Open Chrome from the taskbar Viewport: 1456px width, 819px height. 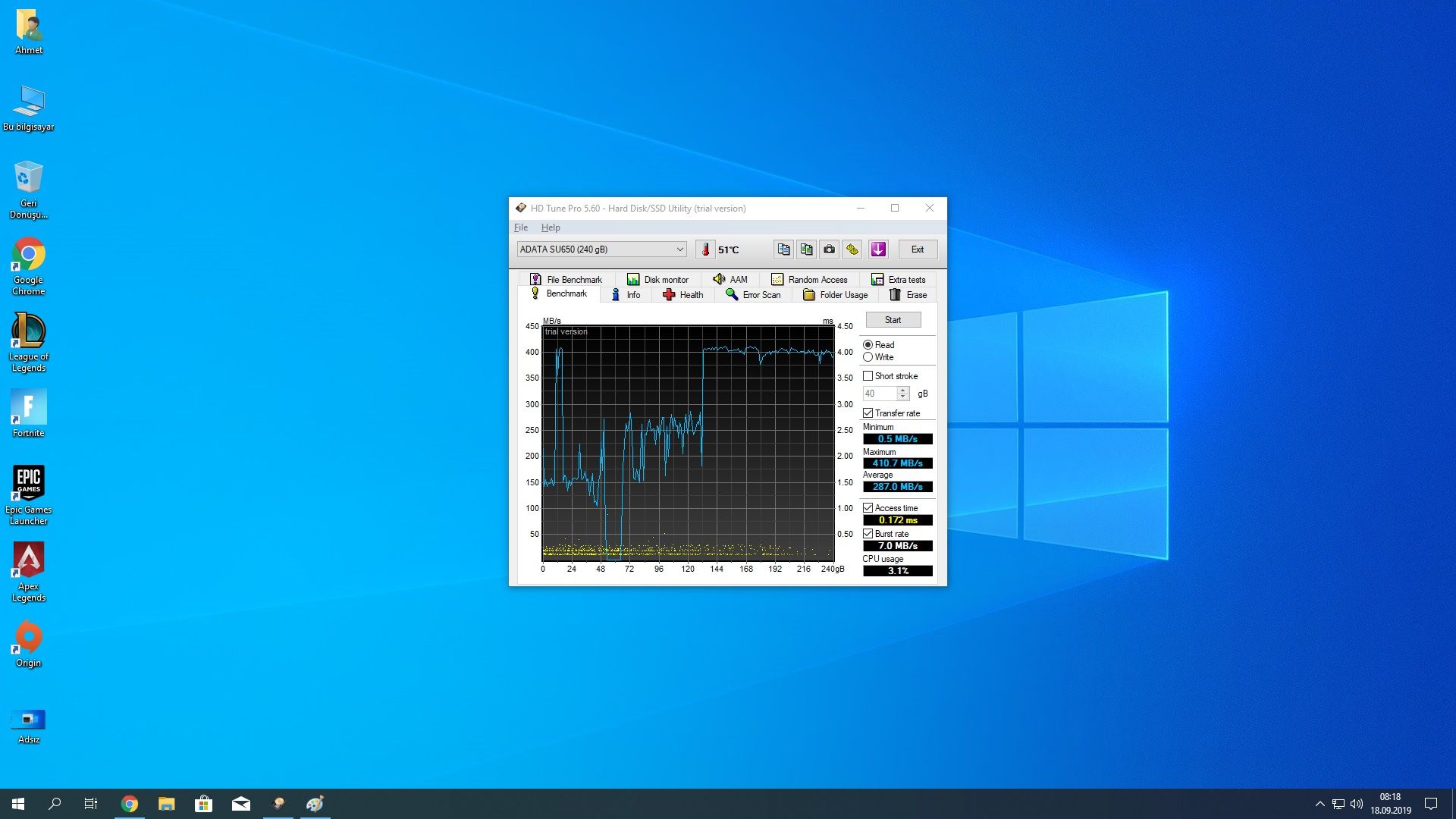tap(130, 804)
